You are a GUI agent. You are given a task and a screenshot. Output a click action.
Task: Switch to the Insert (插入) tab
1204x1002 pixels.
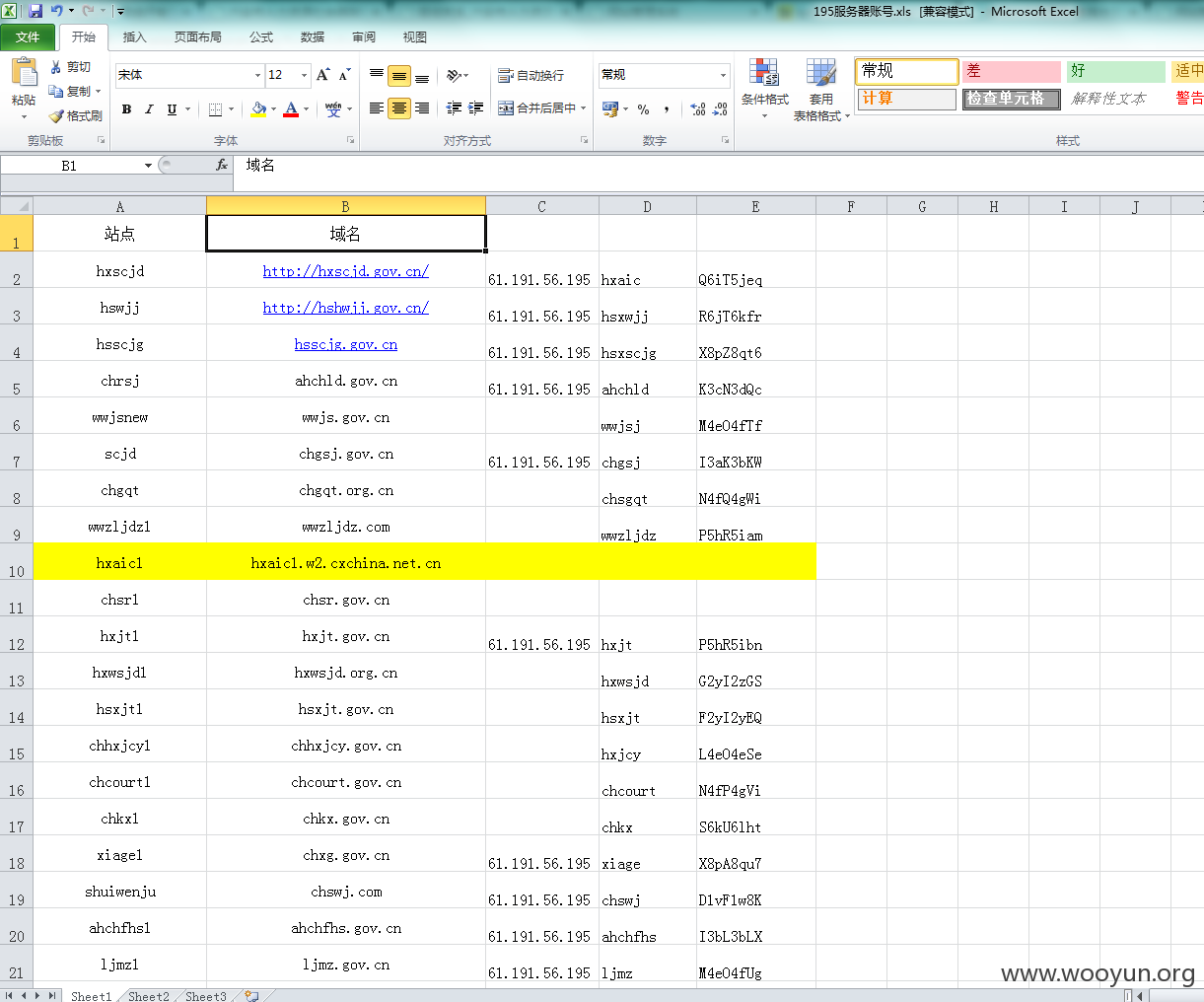pyautogui.click(x=134, y=36)
